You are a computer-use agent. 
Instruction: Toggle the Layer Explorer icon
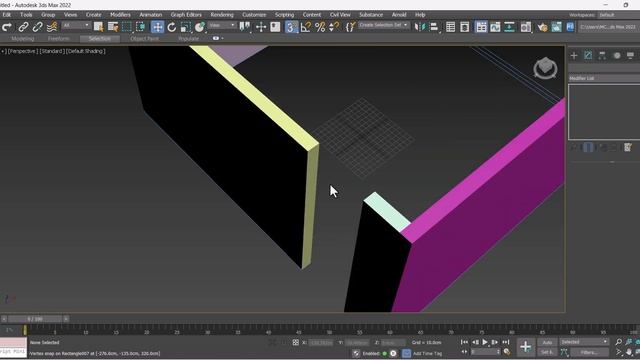click(464, 27)
